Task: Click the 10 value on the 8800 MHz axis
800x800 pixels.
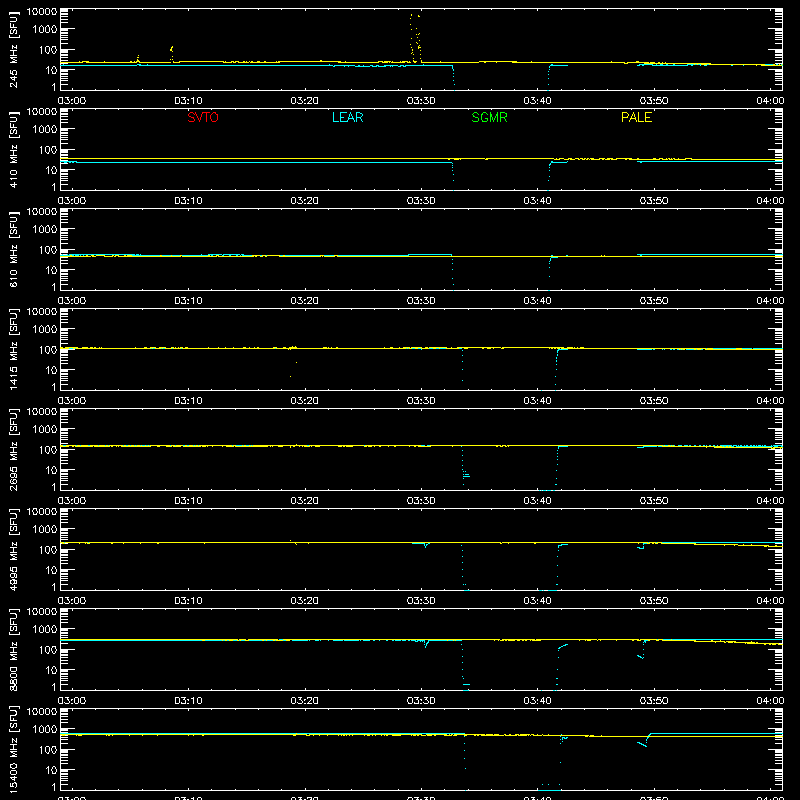Action: (51, 670)
